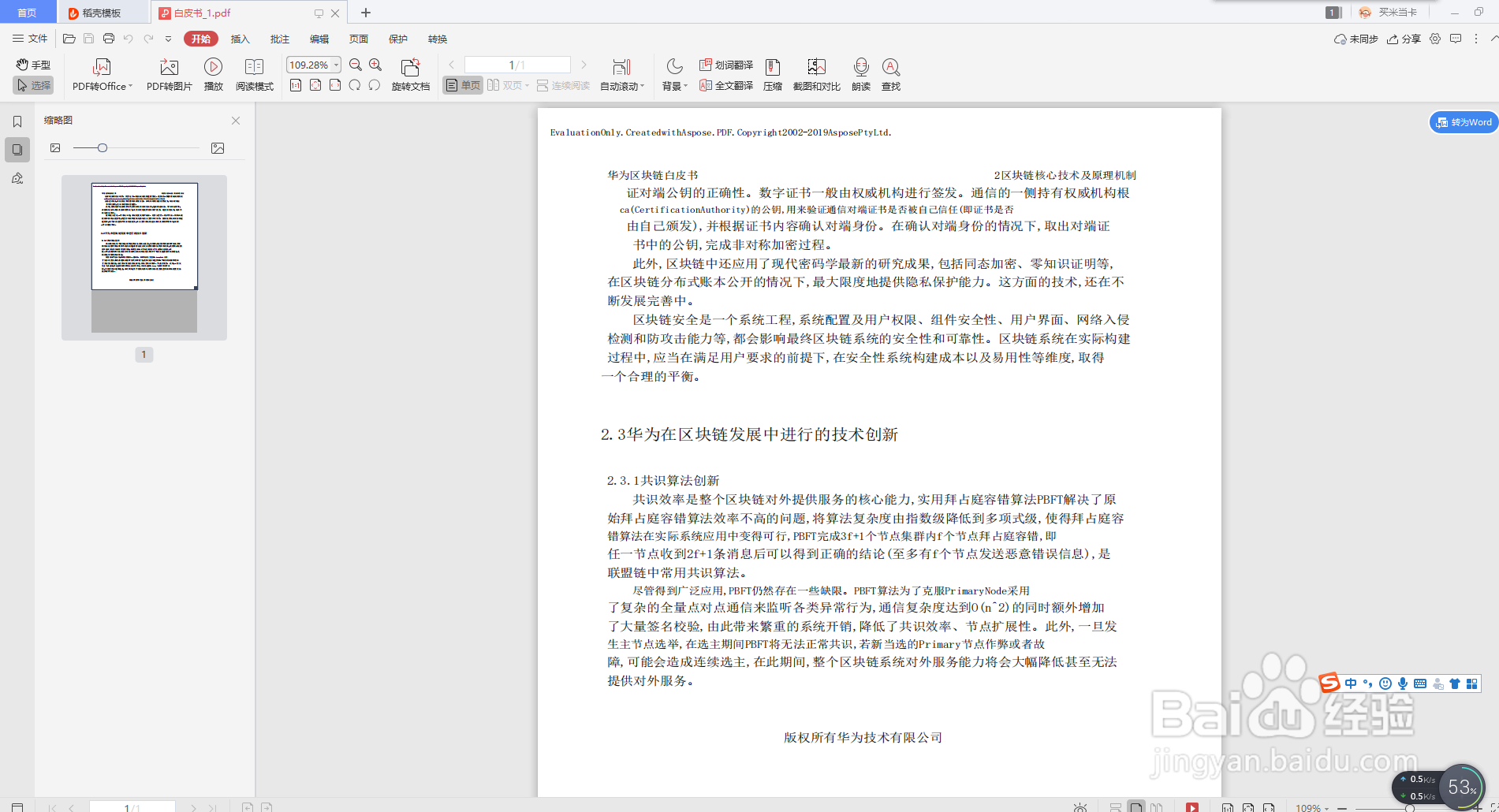Switch to the 插入 tab

240,39
